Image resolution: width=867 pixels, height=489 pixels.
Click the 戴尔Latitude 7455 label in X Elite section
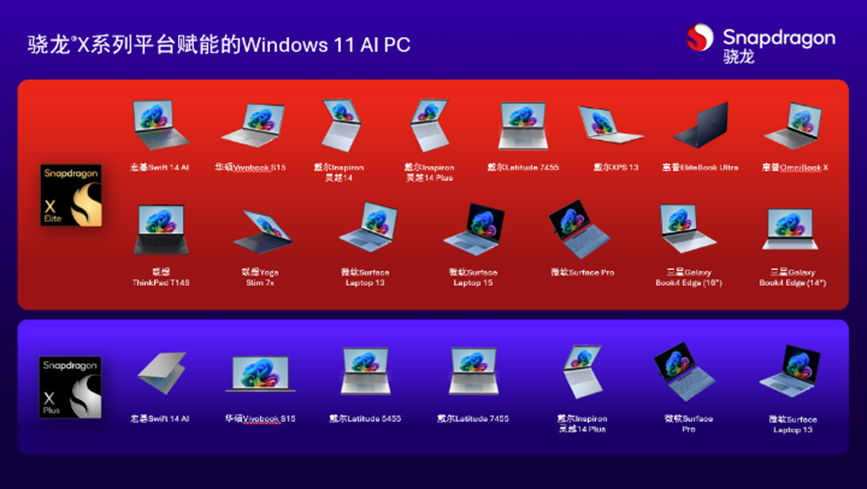click(523, 167)
